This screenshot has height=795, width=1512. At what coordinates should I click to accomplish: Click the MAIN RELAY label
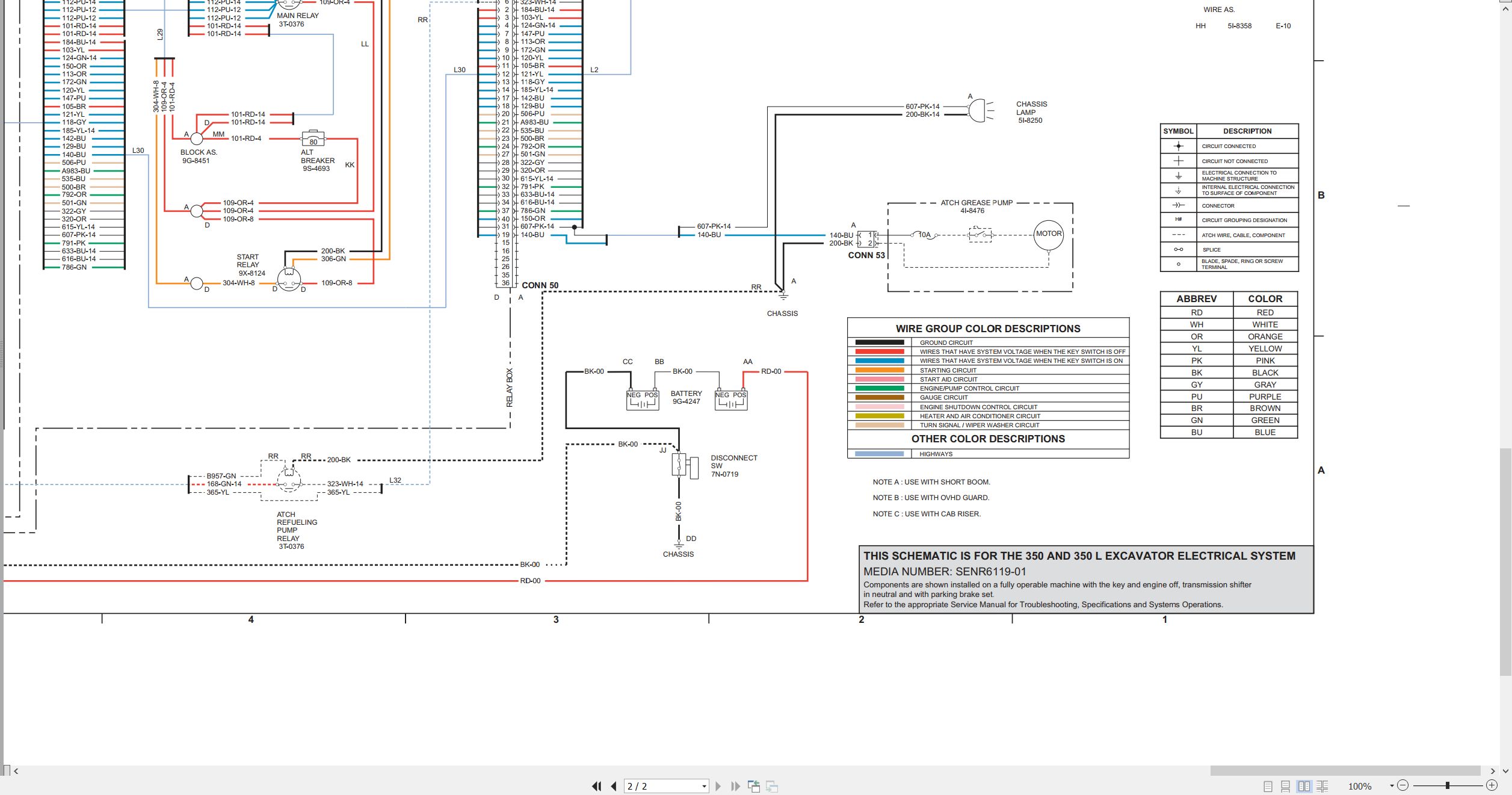pyautogui.click(x=297, y=16)
